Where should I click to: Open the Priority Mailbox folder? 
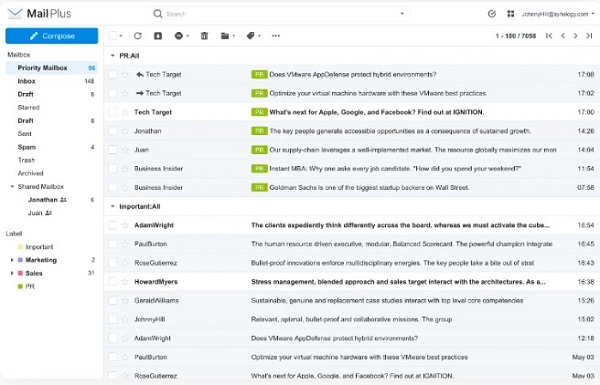(52, 68)
